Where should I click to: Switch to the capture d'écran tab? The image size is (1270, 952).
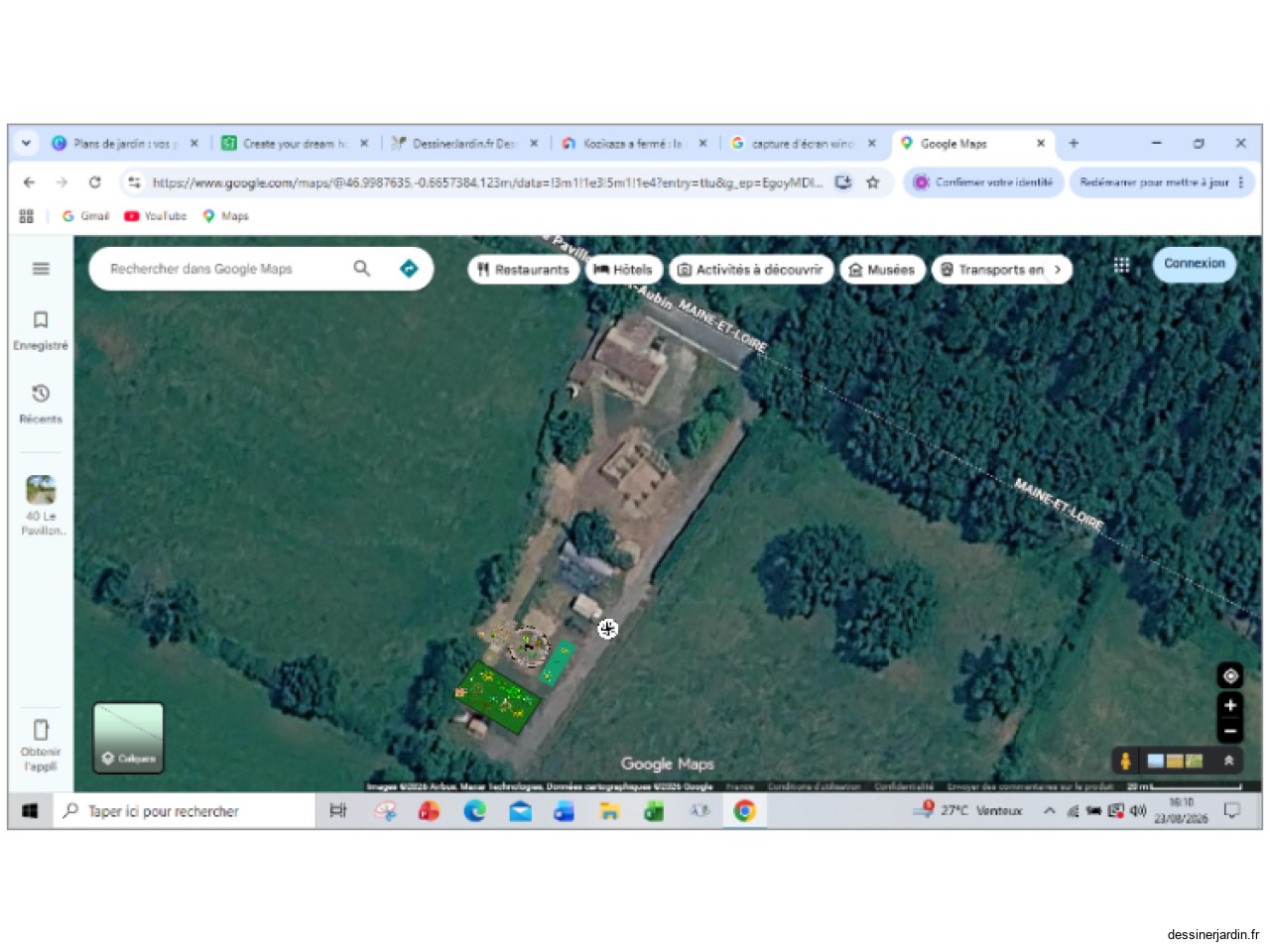802,144
